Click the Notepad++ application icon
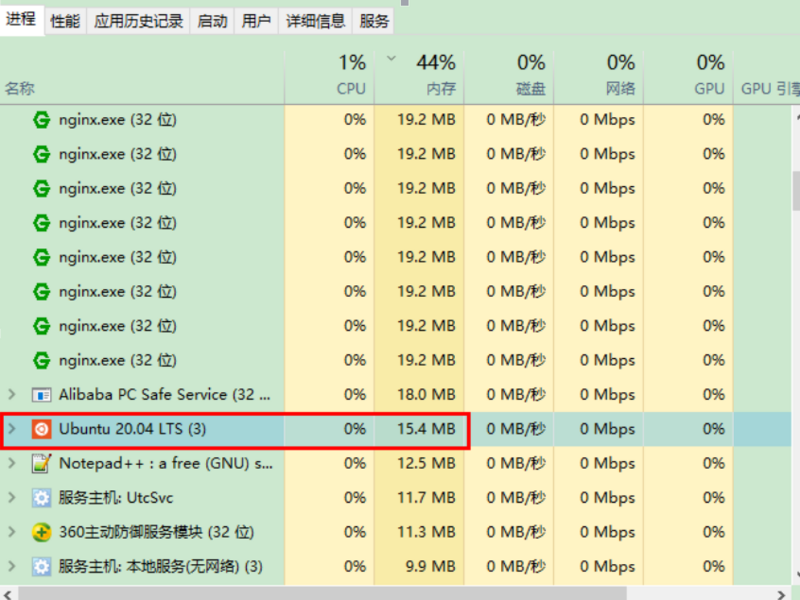 tap(41, 463)
